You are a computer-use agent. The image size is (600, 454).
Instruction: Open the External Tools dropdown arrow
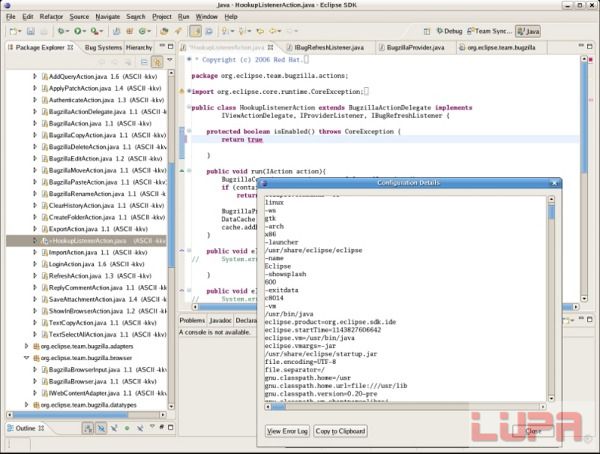tap(102, 31)
